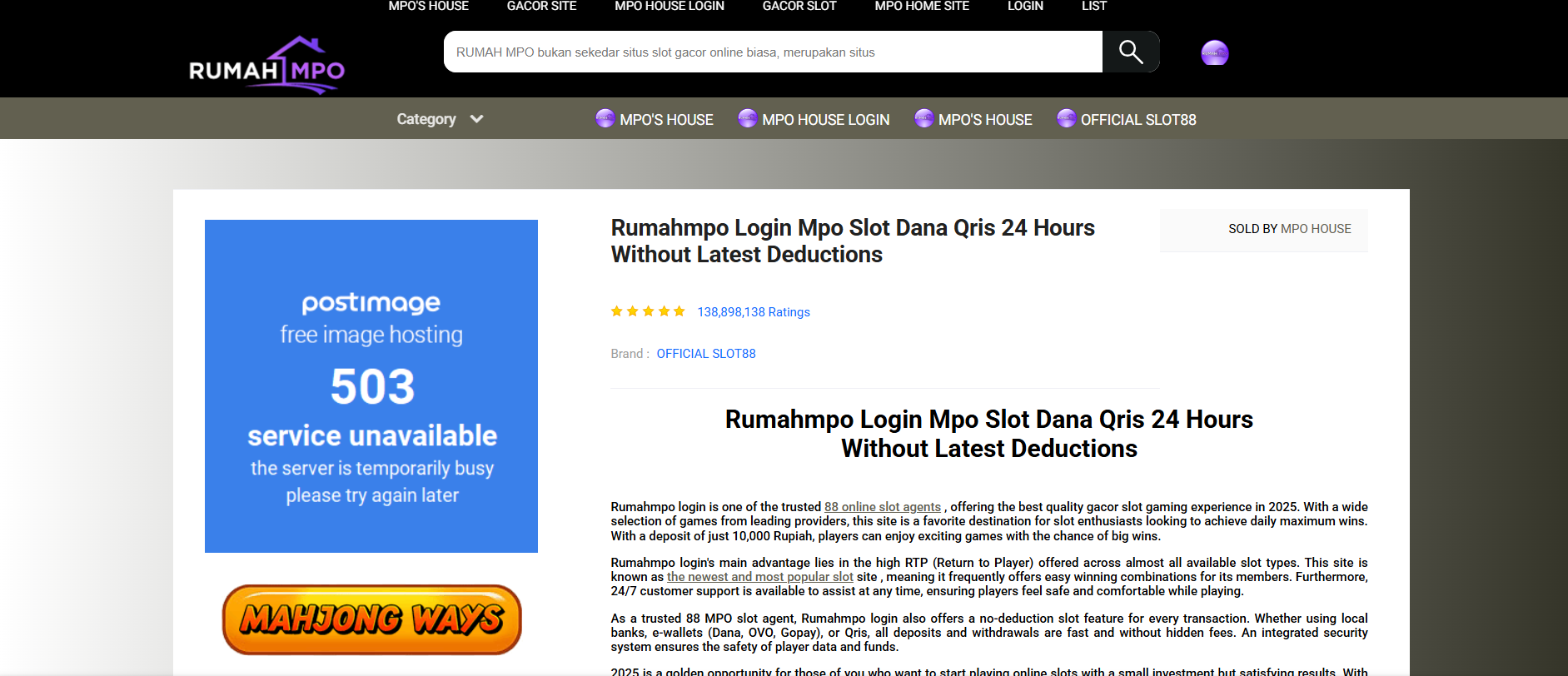
Task: Click purple icon beside OFFICIAL SLOT88 in gray bar
Action: coord(1067,118)
